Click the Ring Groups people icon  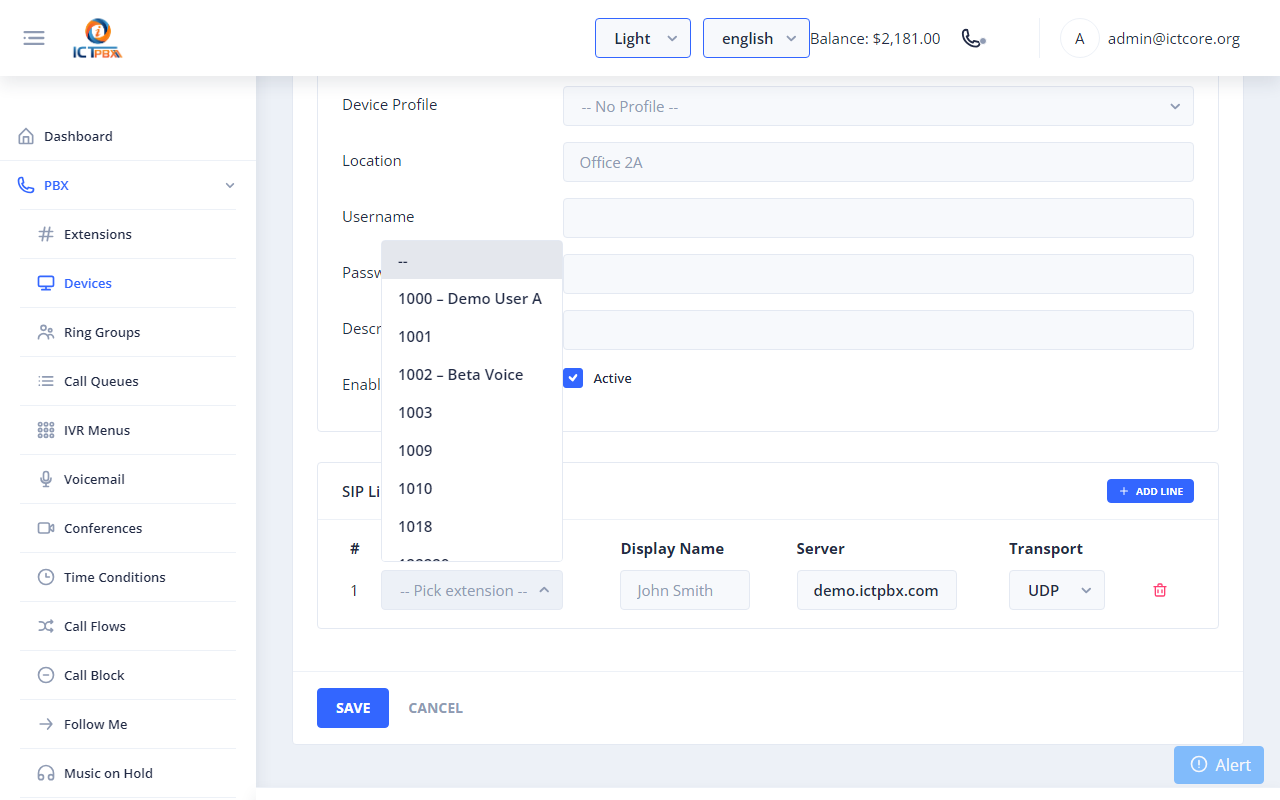click(46, 332)
